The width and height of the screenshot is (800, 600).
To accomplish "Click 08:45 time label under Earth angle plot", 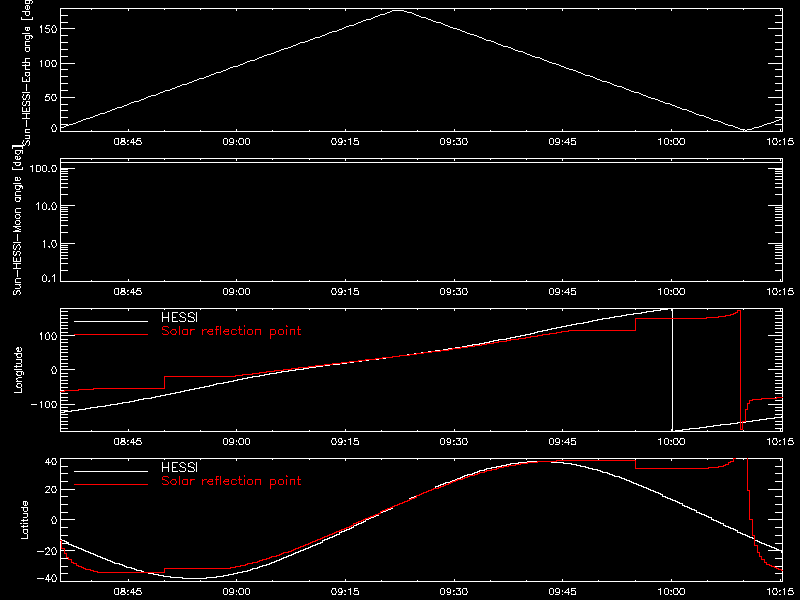I will click(128, 142).
